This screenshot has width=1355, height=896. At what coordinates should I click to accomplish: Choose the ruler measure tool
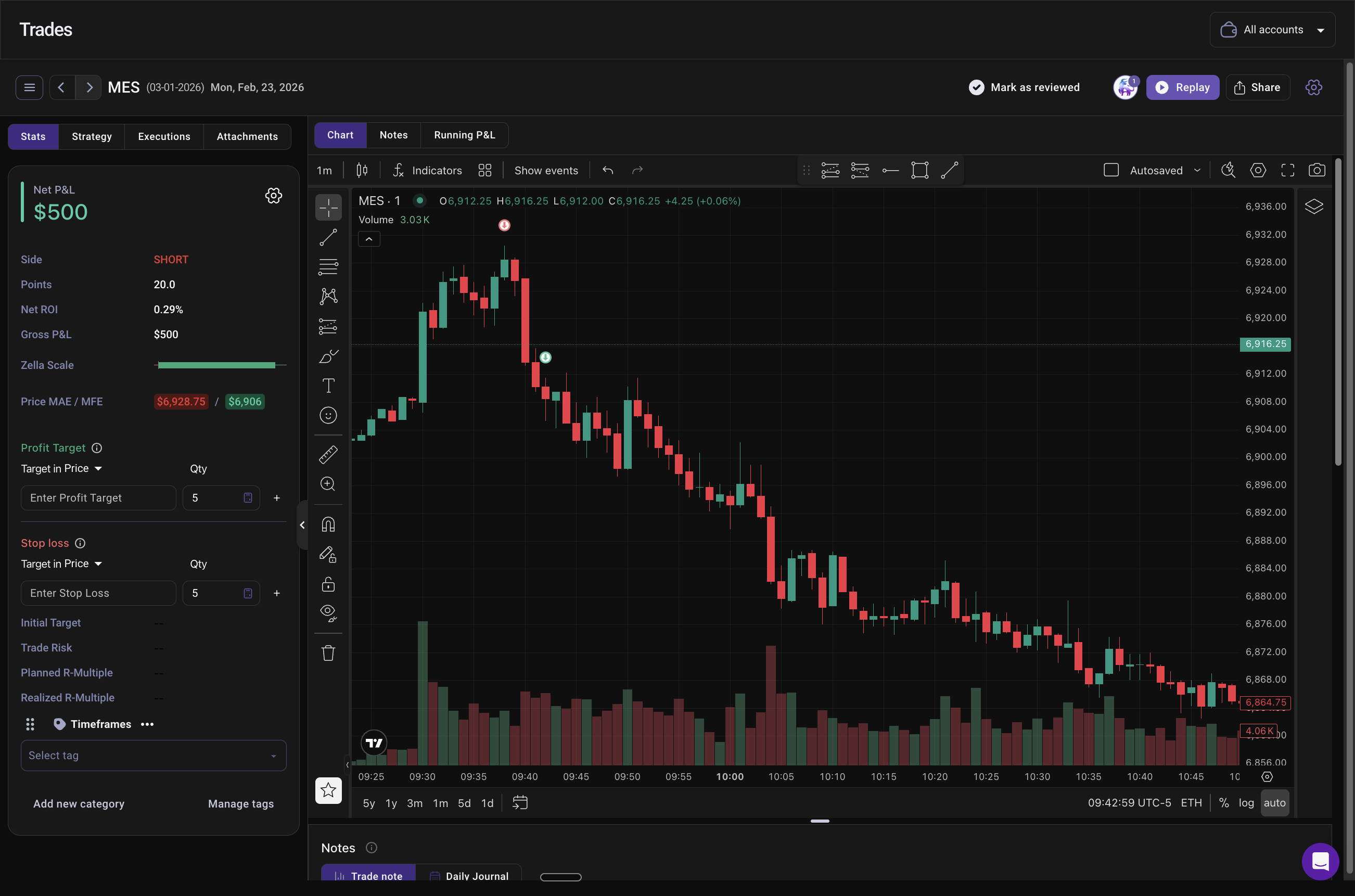click(328, 455)
